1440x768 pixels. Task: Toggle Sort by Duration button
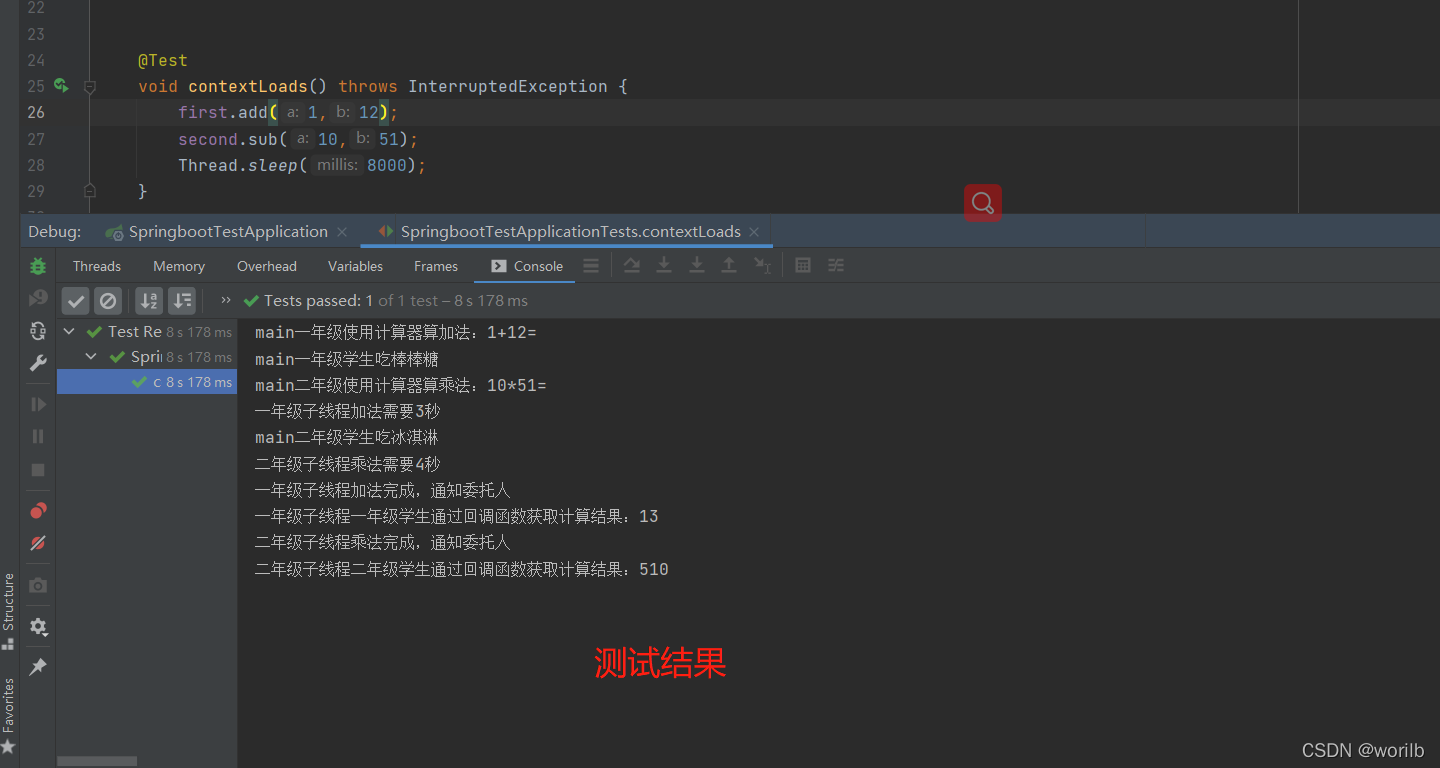tap(182, 300)
